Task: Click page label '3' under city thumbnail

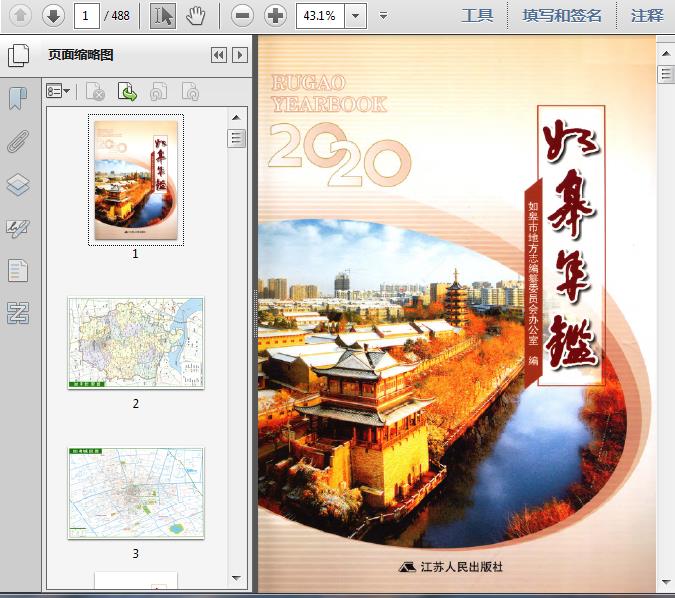Action: pos(136,553)
